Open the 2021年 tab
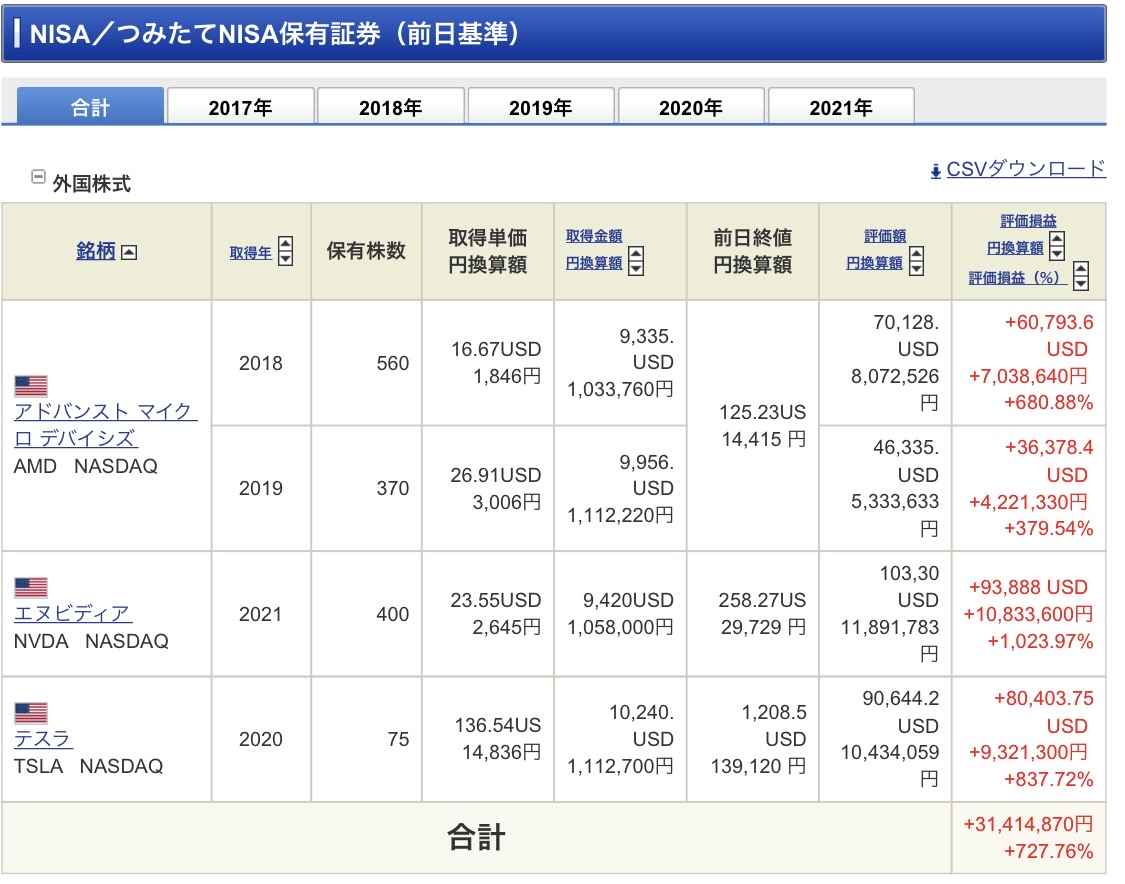This screenshot has width=1125, height=884. tap(840, 107)
